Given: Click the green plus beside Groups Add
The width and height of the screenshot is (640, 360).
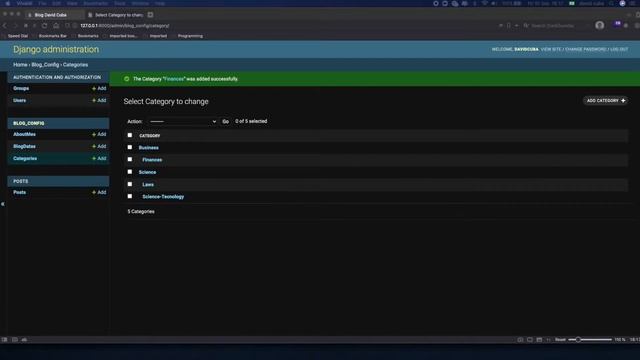Looking at the screenshot, I should [94, 89].
